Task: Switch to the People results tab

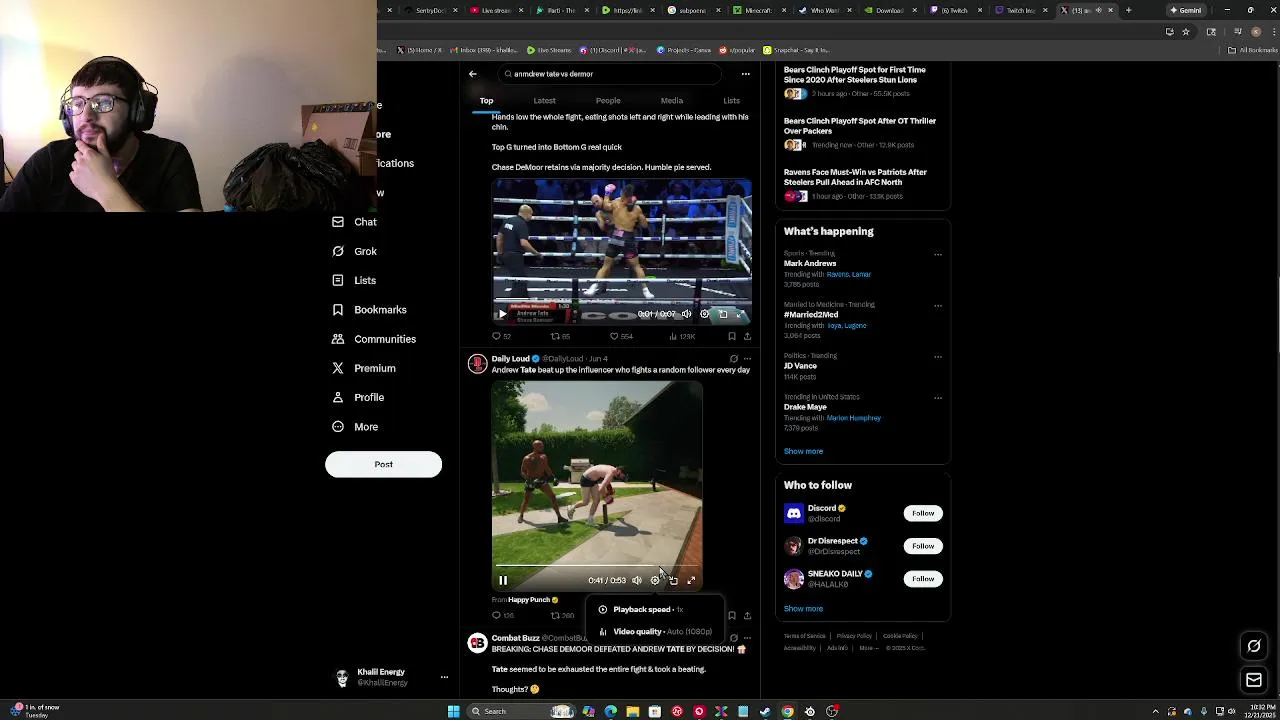Action: pyautogui.click(x=608, y=100)
